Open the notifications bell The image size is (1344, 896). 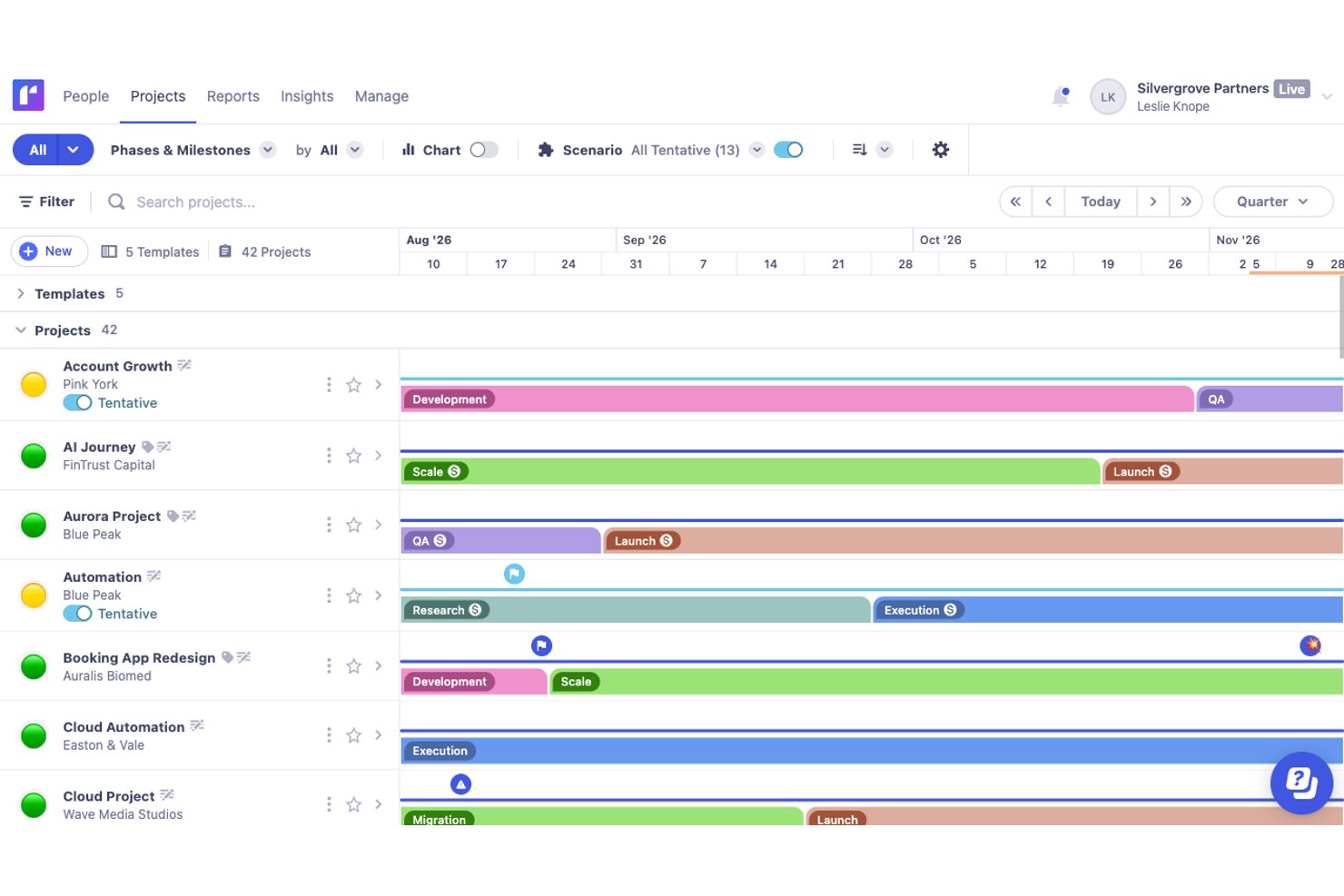coord(1061,96)
